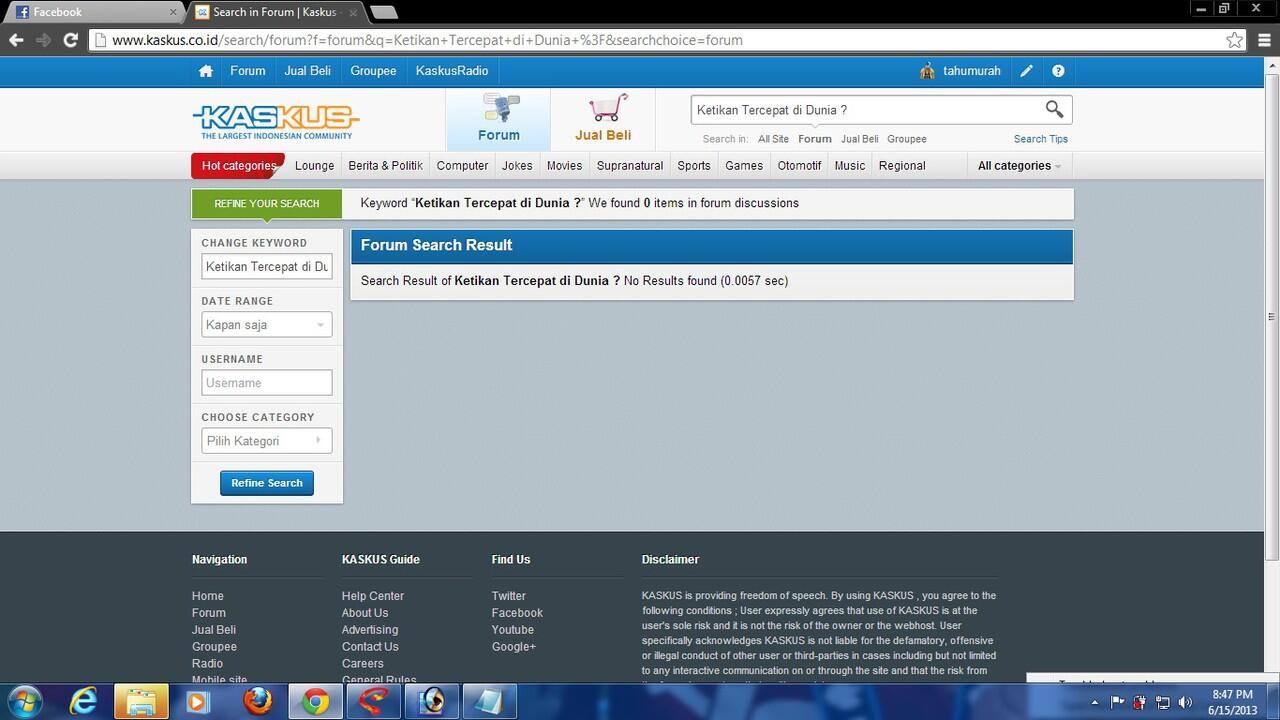
Task: Open the Jokes category
Action: (x=517, y=166)
